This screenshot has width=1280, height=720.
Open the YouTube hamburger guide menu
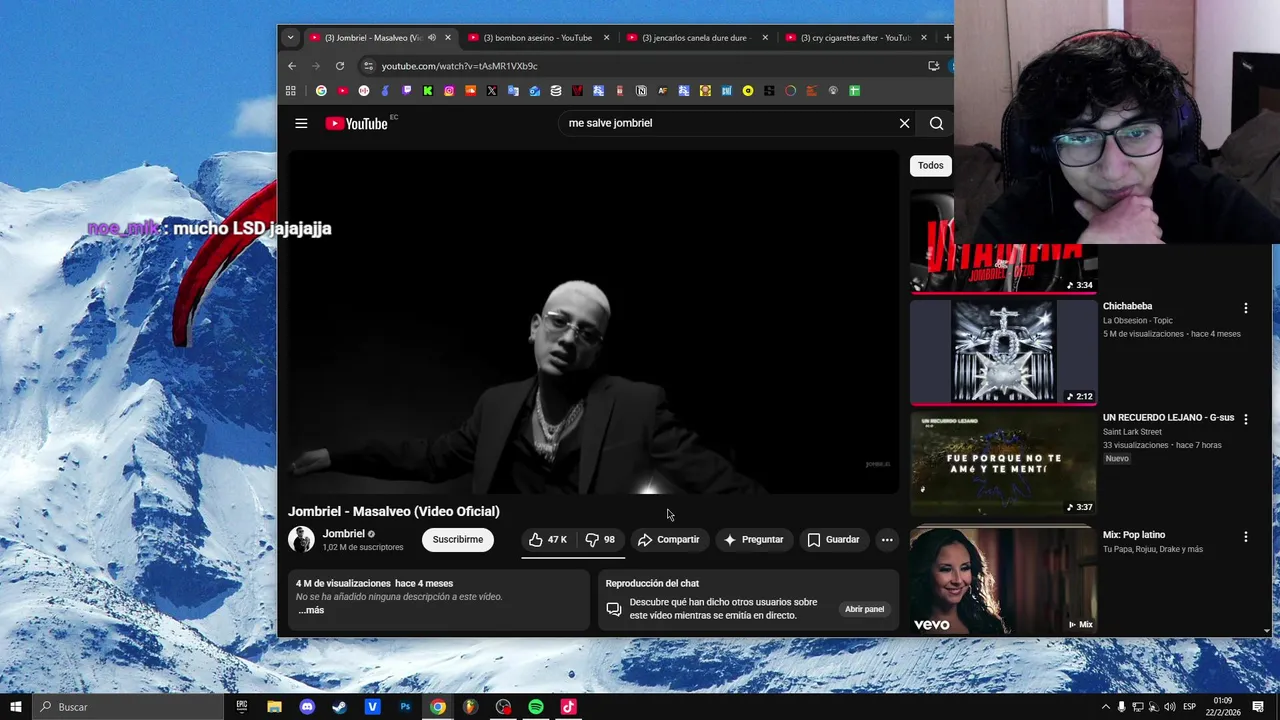(301, 123)
